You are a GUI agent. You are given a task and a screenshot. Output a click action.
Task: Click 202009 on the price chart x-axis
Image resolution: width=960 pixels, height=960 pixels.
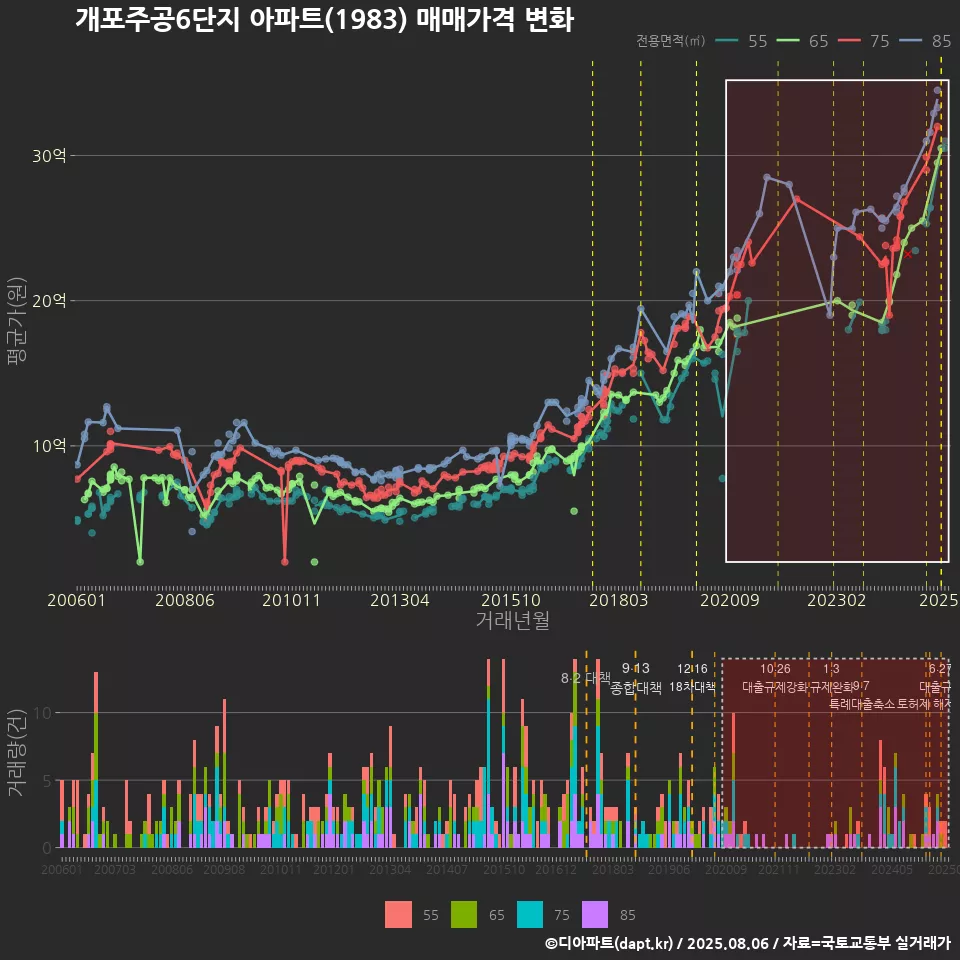point(729,600)
